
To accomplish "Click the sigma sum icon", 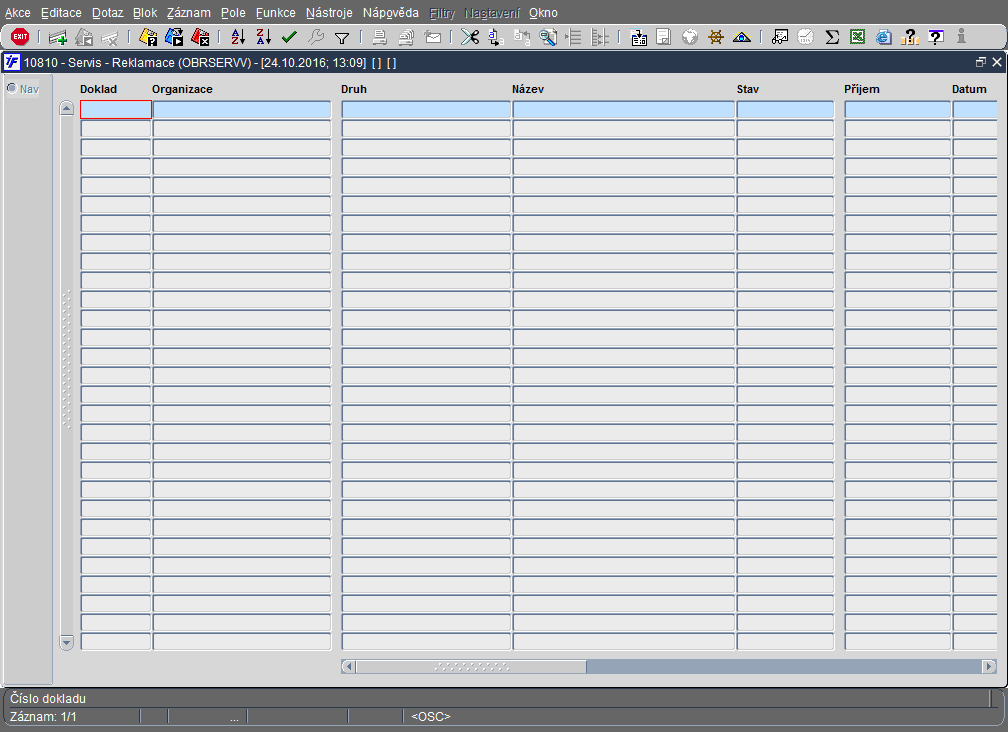I will (832, 37).
